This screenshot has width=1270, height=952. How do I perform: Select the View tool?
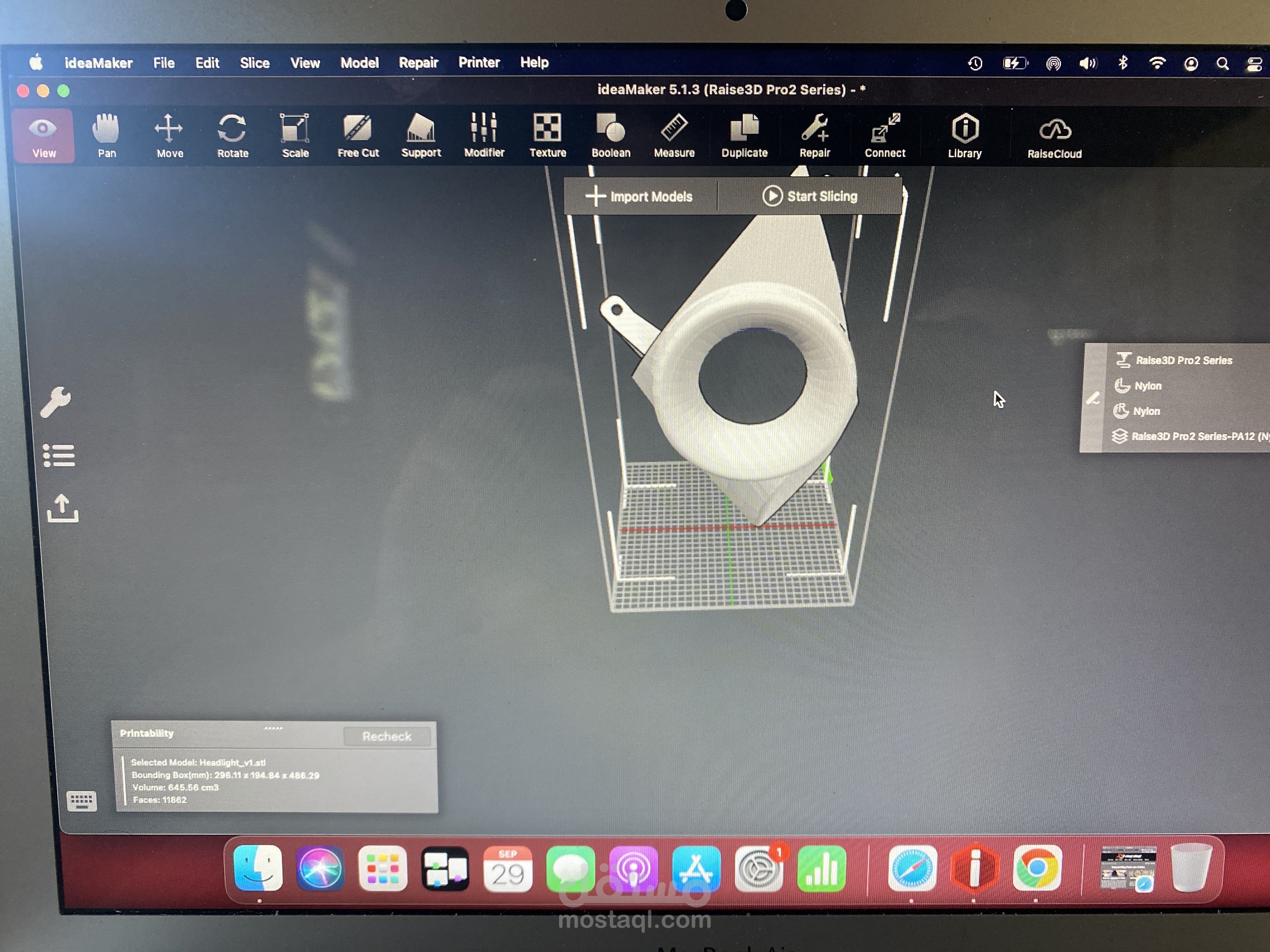coord(44,136)
